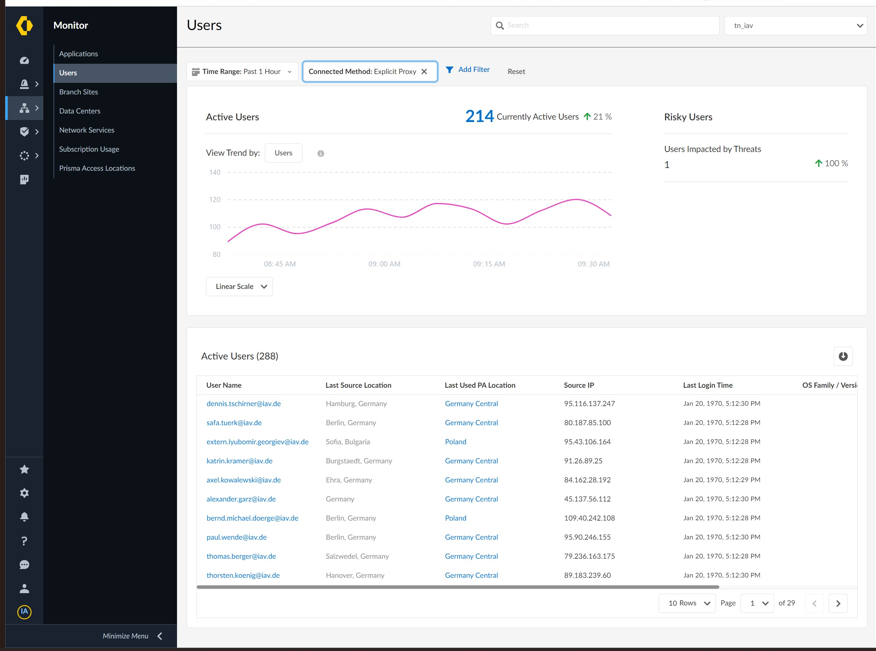Screen dimensions: 876x651
Task: Download the Active Users table
Action: [x=843, y=356]
